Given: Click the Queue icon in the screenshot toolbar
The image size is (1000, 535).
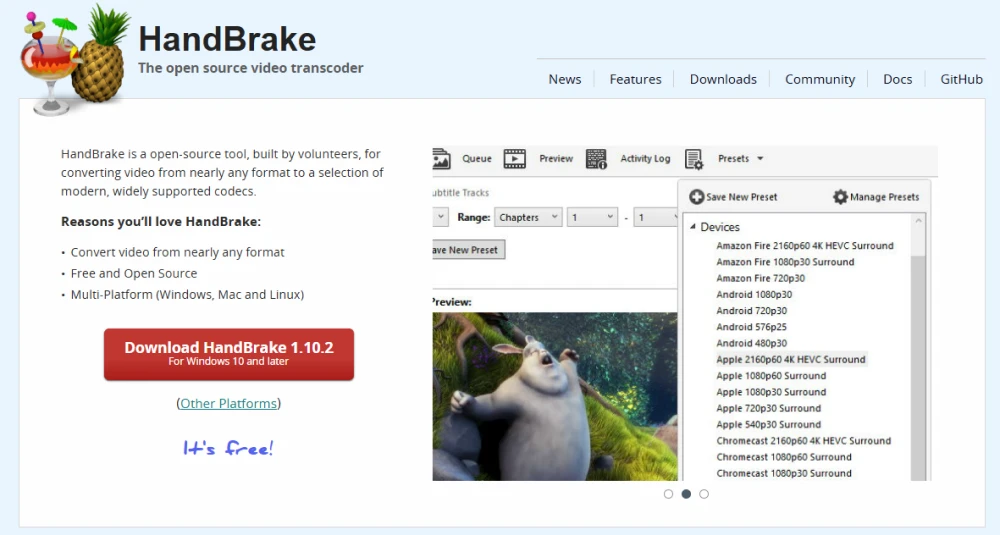Looking at the screenshot, I should click(441, 159).
